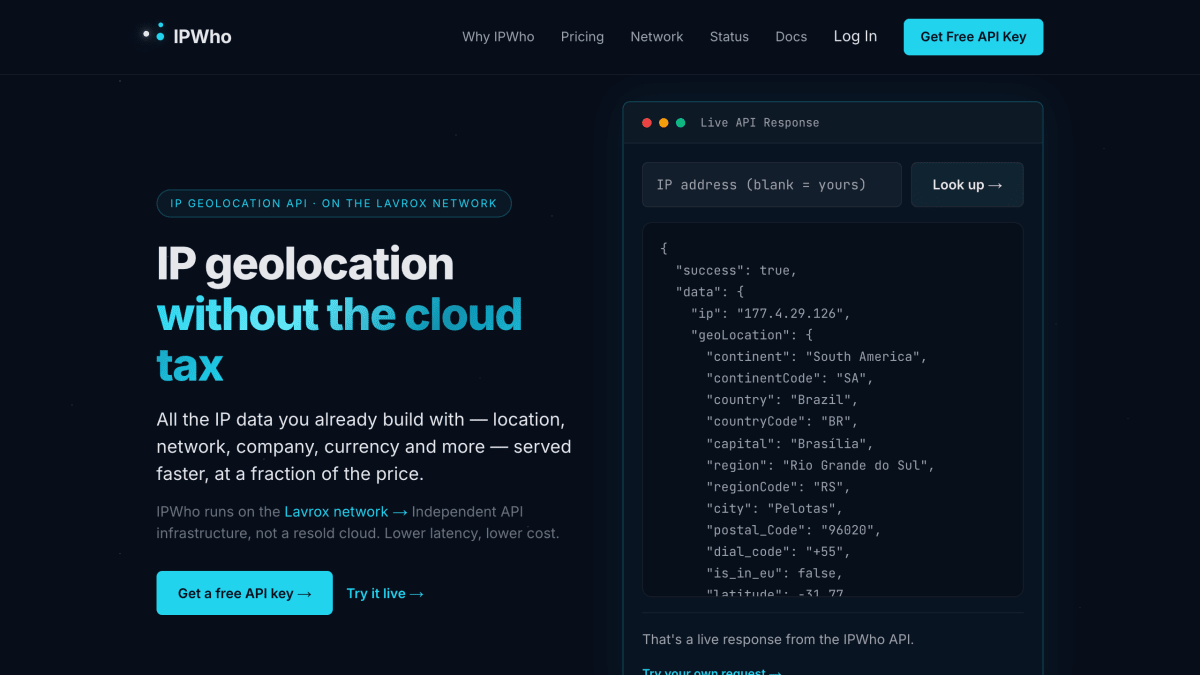Click the red window dot
The image size is (1200, 675).
(x=647, y=123)
